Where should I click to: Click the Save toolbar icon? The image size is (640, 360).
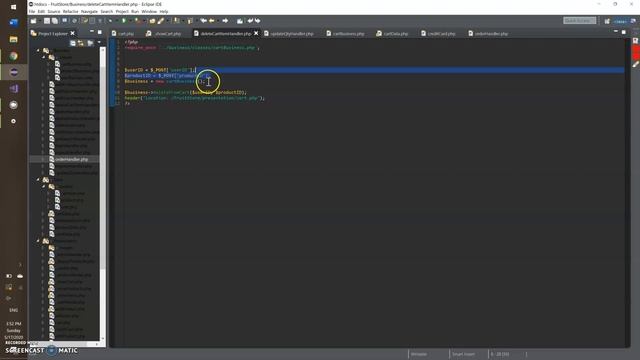(47, 21)
